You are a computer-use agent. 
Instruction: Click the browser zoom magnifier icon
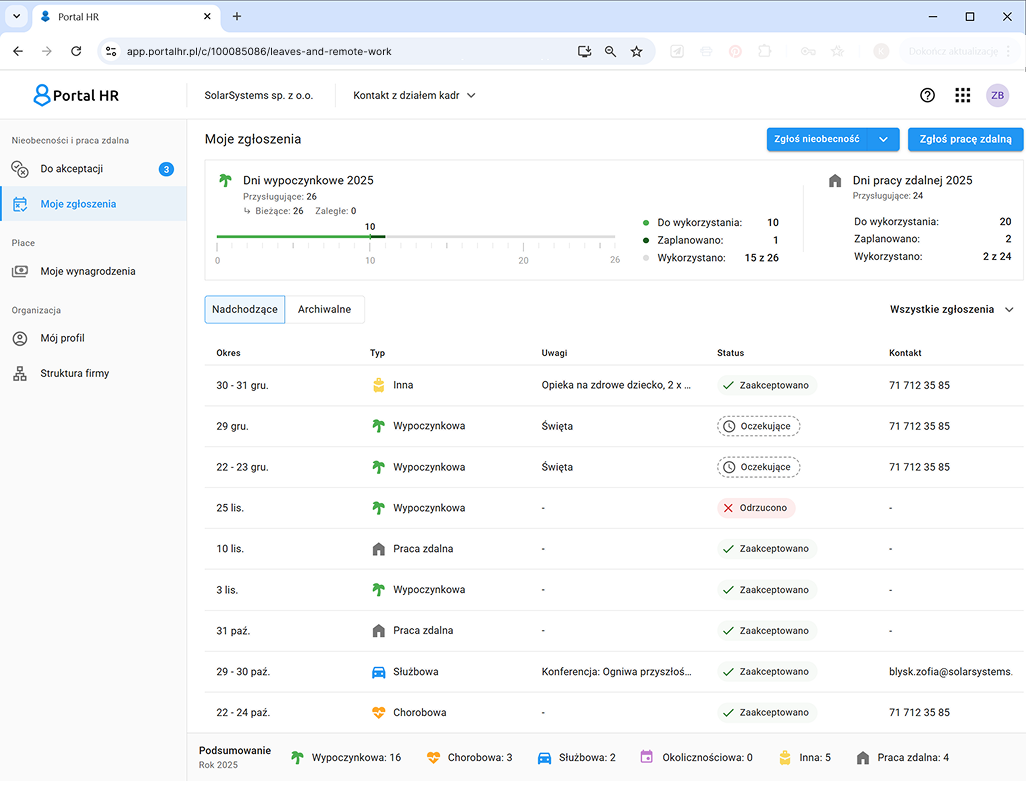pos(610,51)
